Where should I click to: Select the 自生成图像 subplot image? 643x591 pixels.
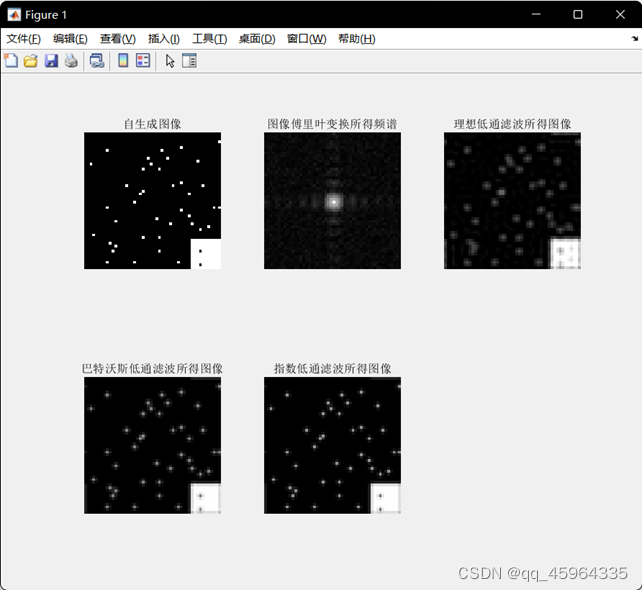(153, 201)
